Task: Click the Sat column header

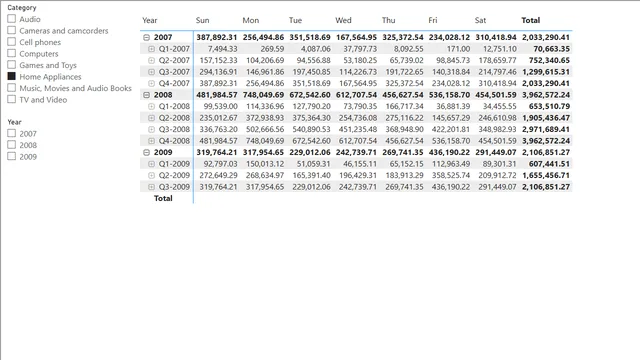Action: 480,20
